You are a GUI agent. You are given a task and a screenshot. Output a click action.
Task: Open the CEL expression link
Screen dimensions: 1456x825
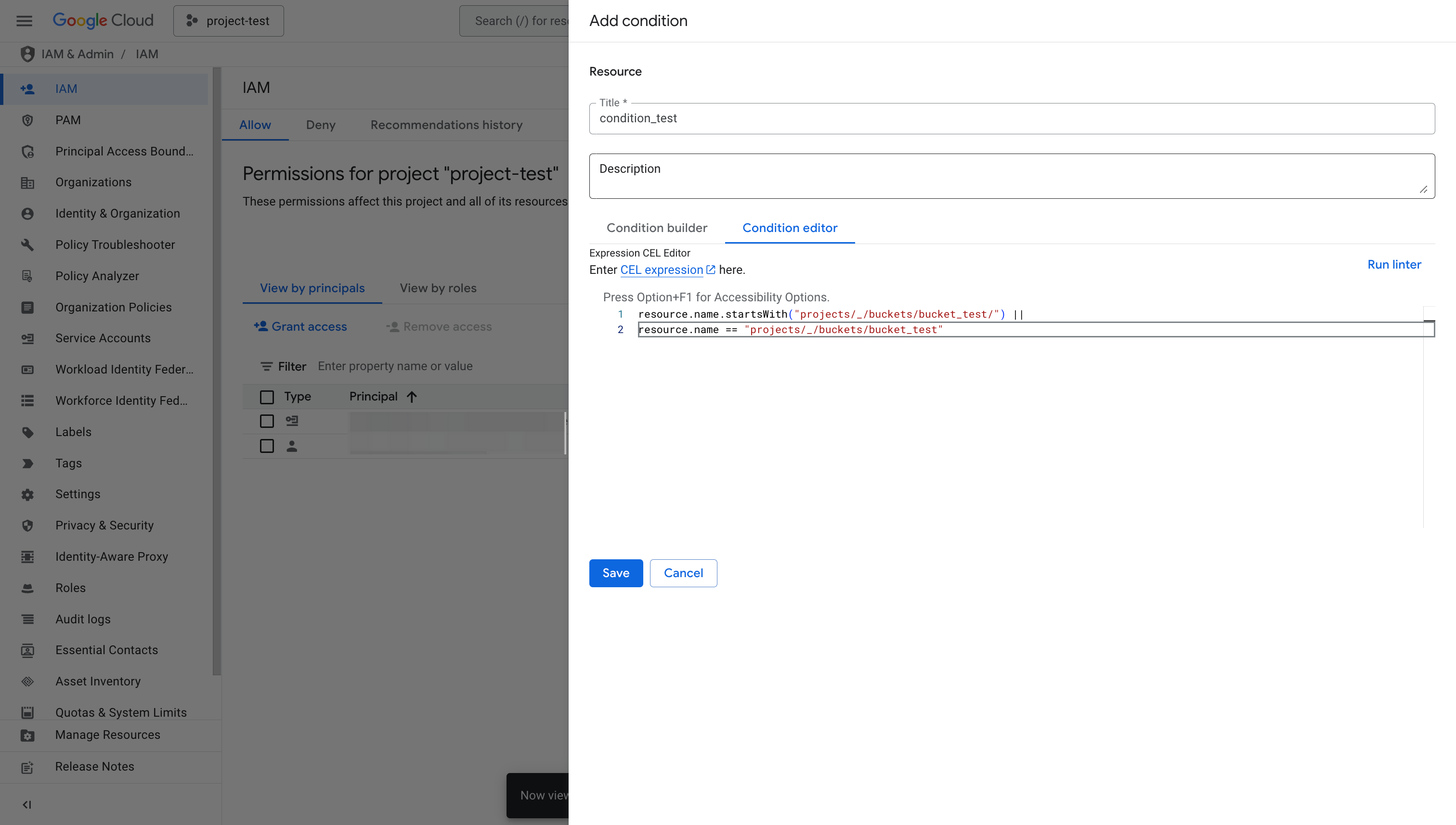coord(662,270)
